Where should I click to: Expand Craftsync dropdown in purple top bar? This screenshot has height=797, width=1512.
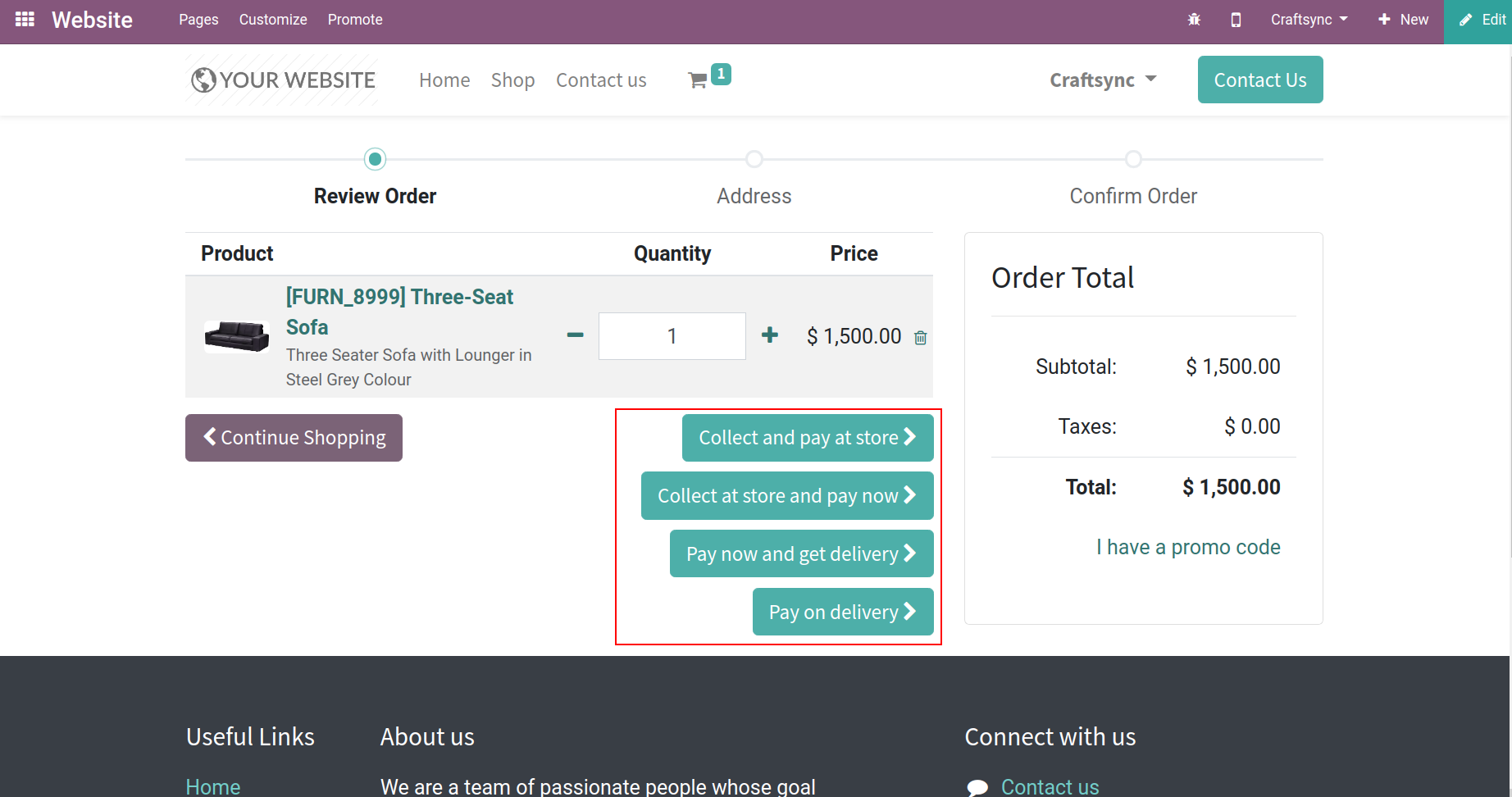pos(1309,20)
